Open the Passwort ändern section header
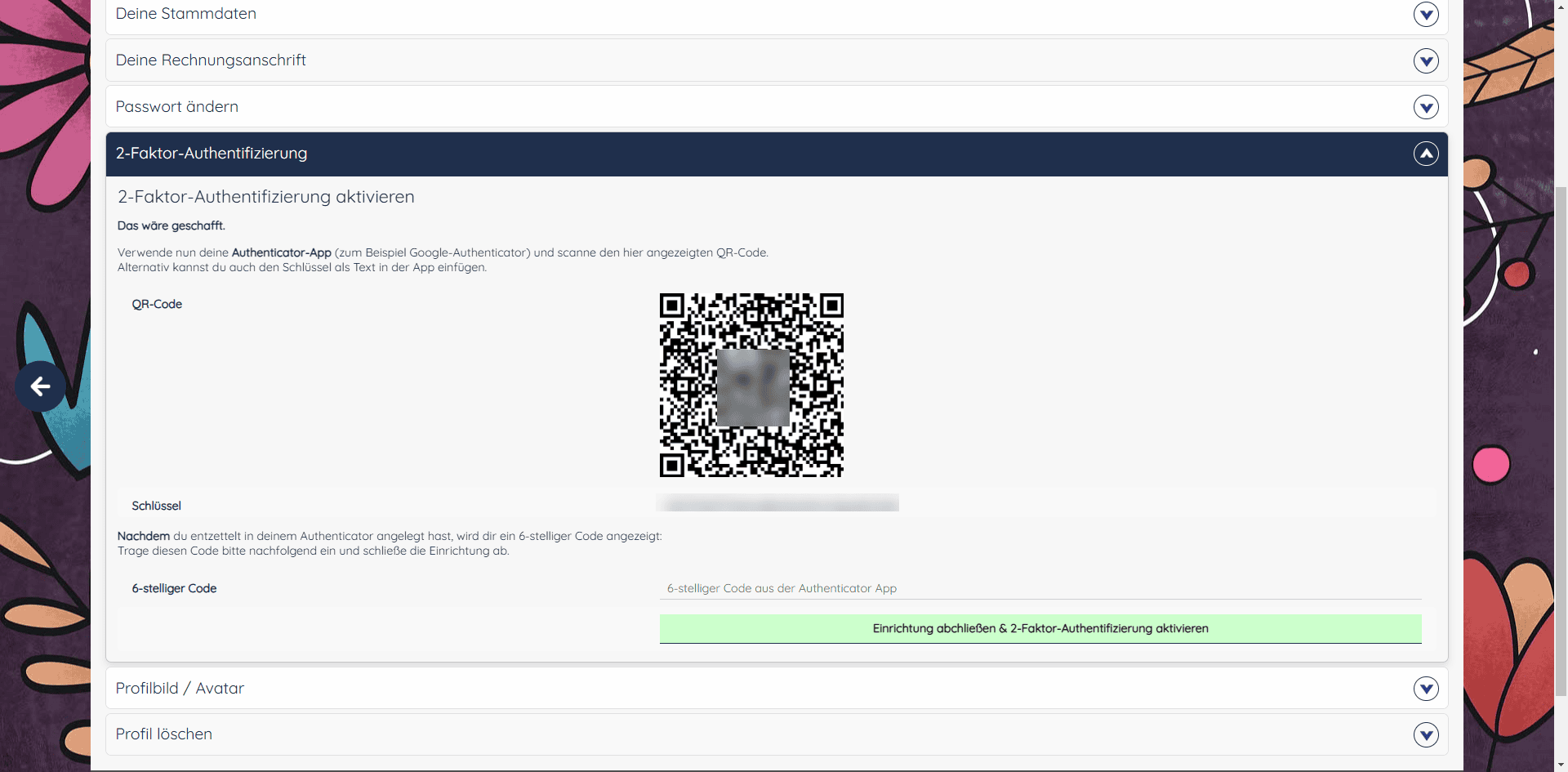The image size is (1568, 772). point(777,107)
